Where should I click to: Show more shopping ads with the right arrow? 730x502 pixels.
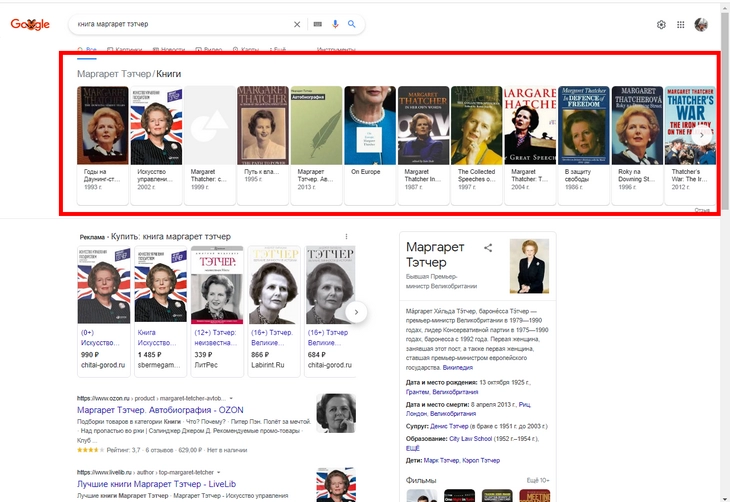(356, 312)
